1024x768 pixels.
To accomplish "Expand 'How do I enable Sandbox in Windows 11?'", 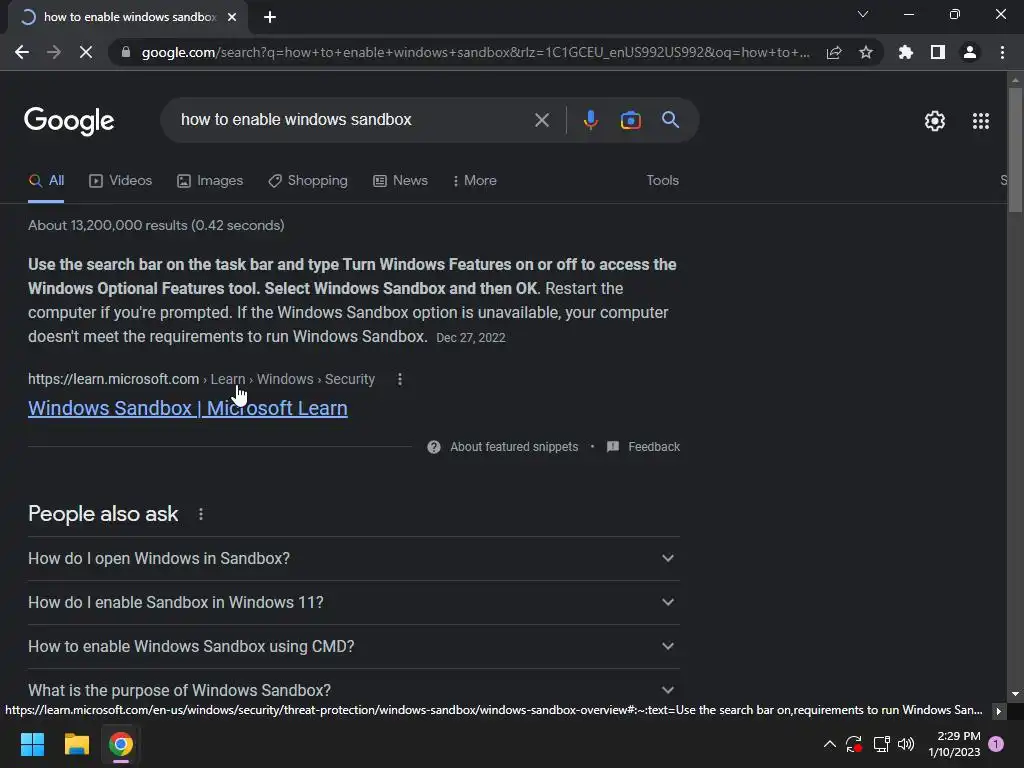I will 354,603.
